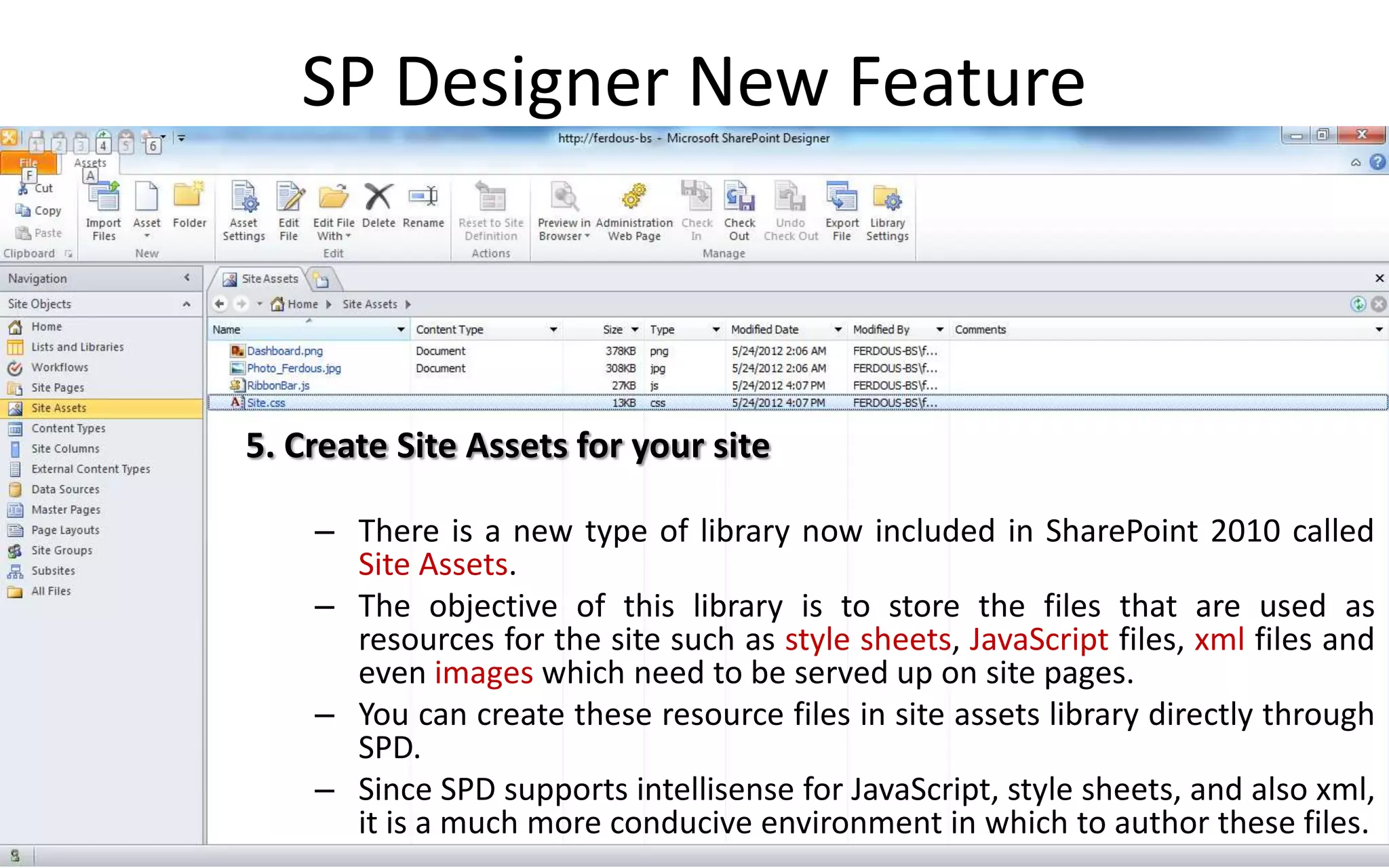
Task: Open the Modified By column dropdown
Action: (940, 330)
